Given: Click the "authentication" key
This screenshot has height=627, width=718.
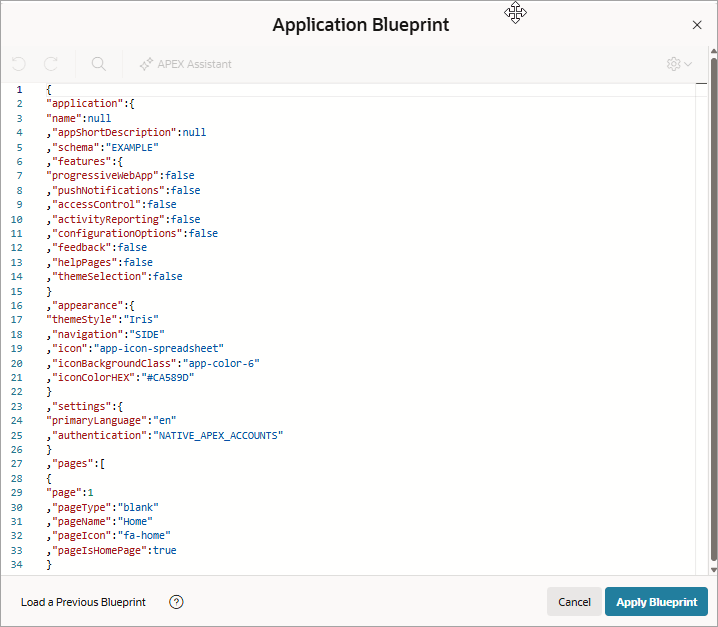Looking at the screenshot, I should point(99,435).
